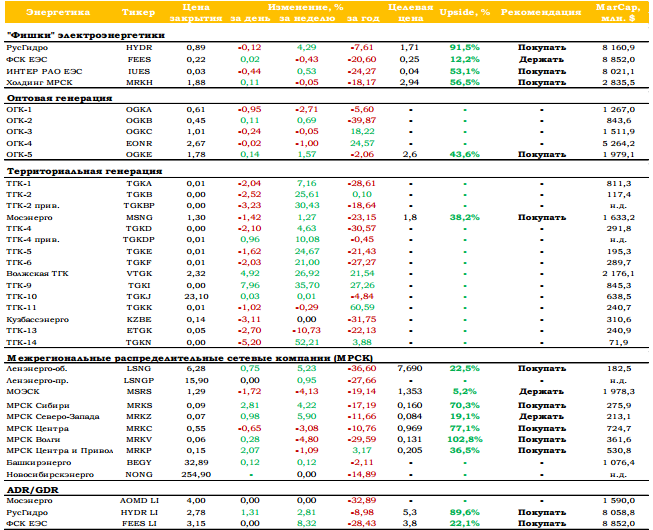The image size is (653, 530).
Task: Select the 5,2% upside value
Action: (x=465, y=391)
